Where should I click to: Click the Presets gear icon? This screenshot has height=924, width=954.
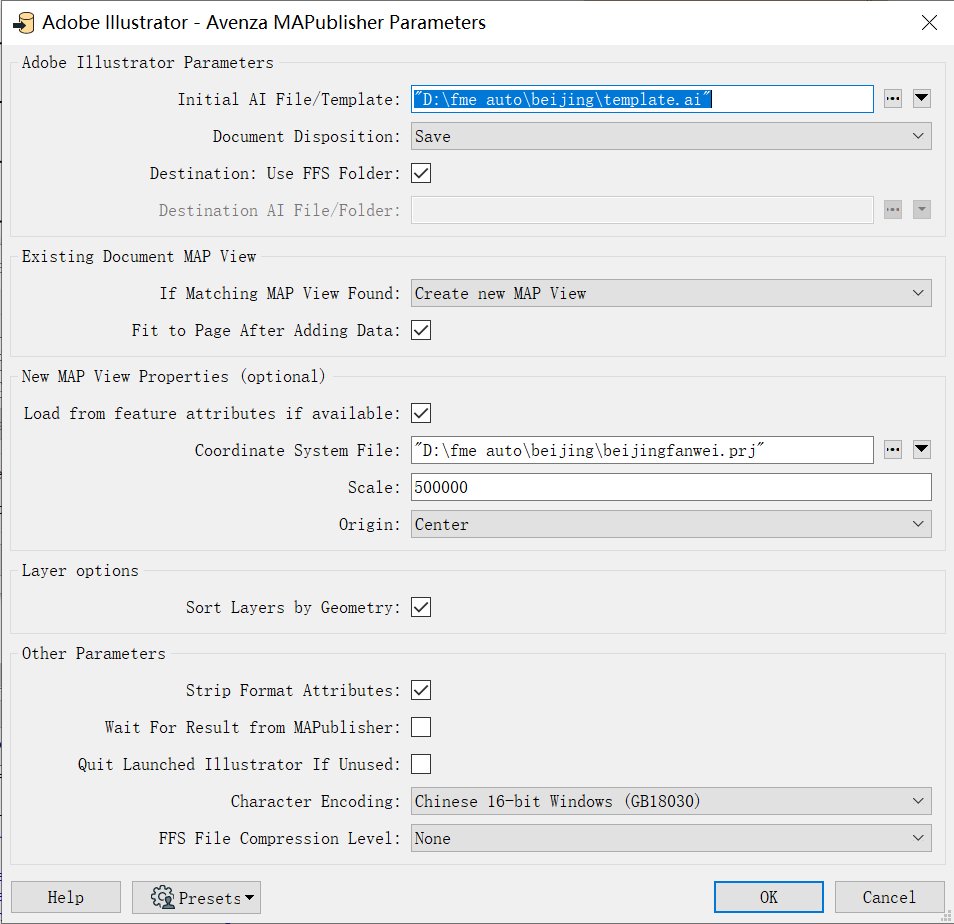(163, 897)
